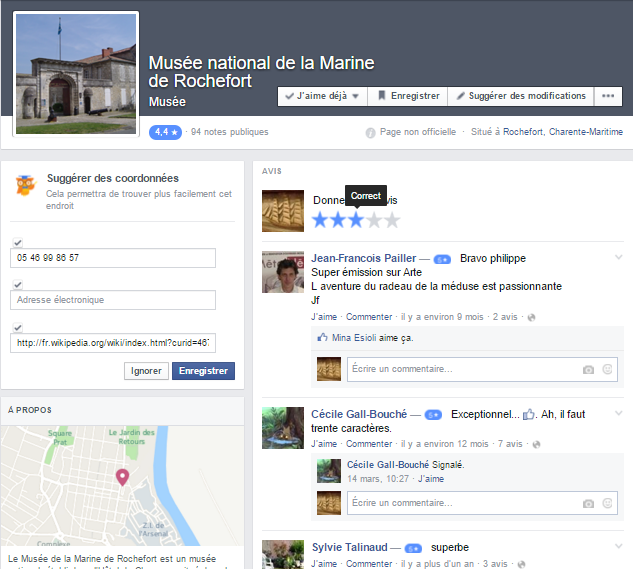Click emoji icon in Gall-Bouché review comment box
This screenshot has height=569, width=633.
(x=607, y=503)
